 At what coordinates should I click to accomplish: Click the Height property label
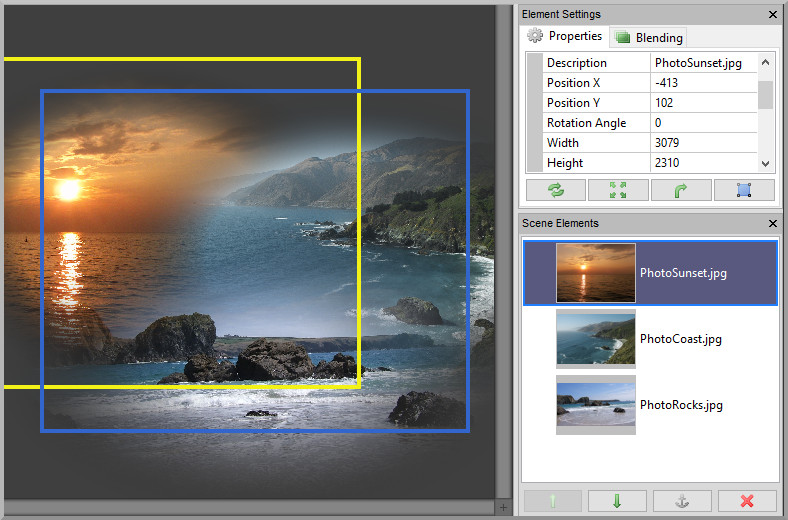(x=565, y=163)
